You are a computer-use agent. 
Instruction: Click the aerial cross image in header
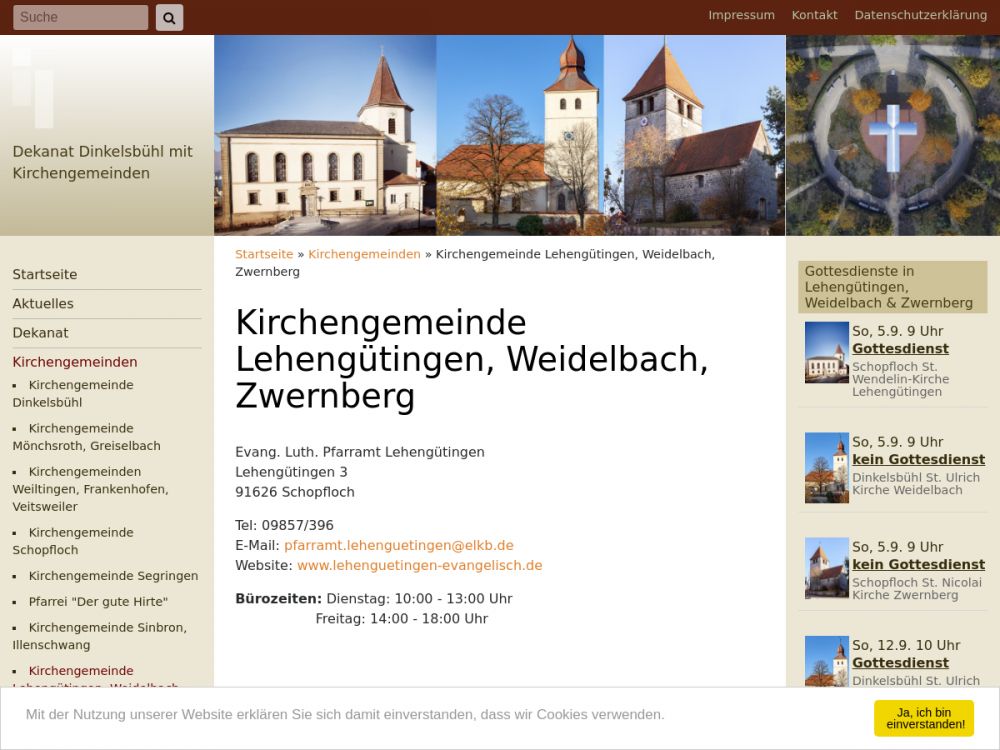coord(892,135)
